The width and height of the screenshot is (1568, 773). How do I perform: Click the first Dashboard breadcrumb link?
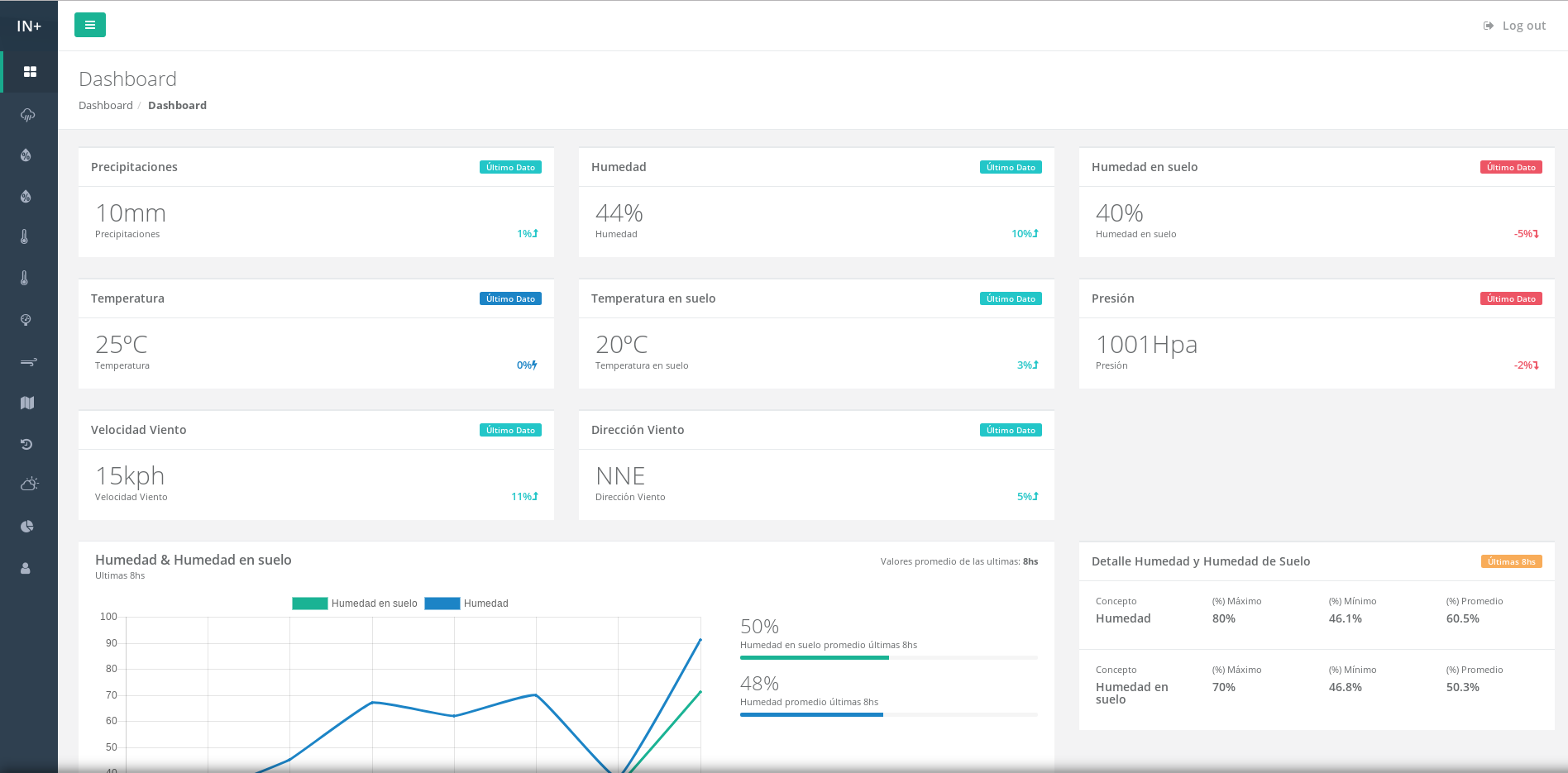click(105, 105)
